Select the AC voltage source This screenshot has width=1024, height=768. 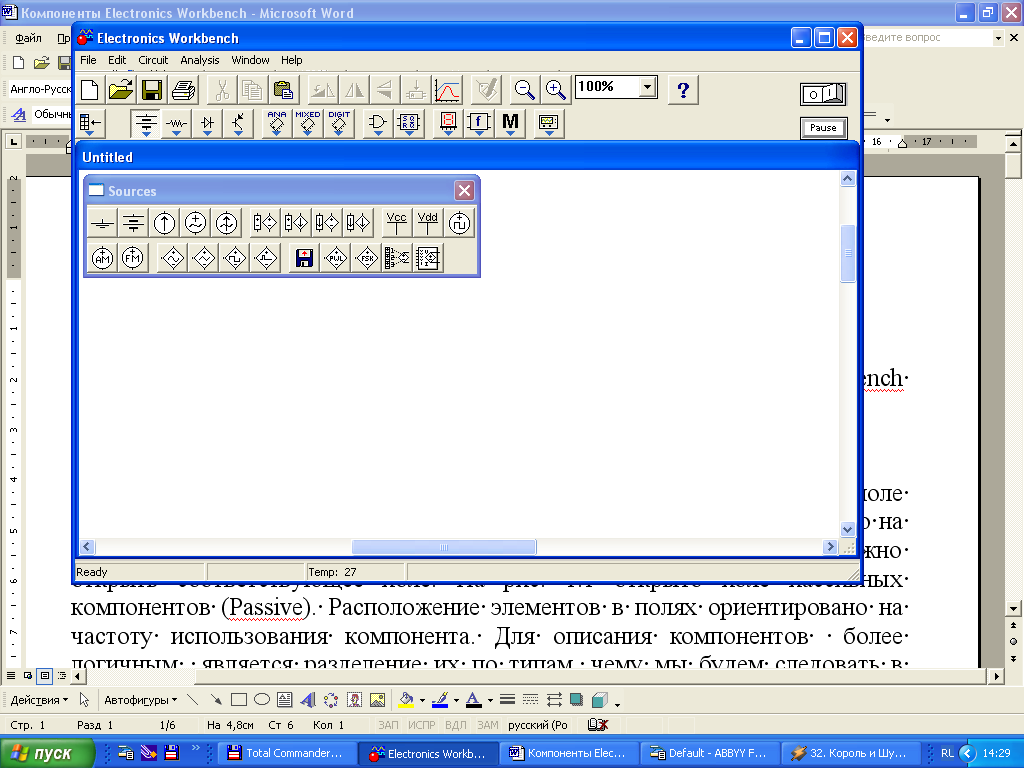195,223
